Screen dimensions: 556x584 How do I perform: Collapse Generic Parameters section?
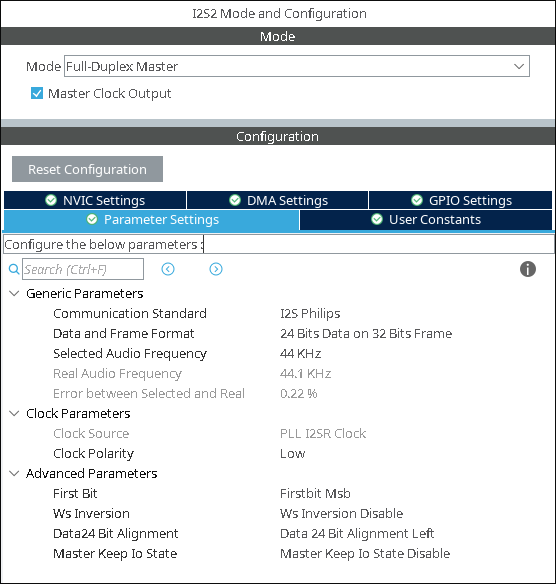tap(14, 293)
